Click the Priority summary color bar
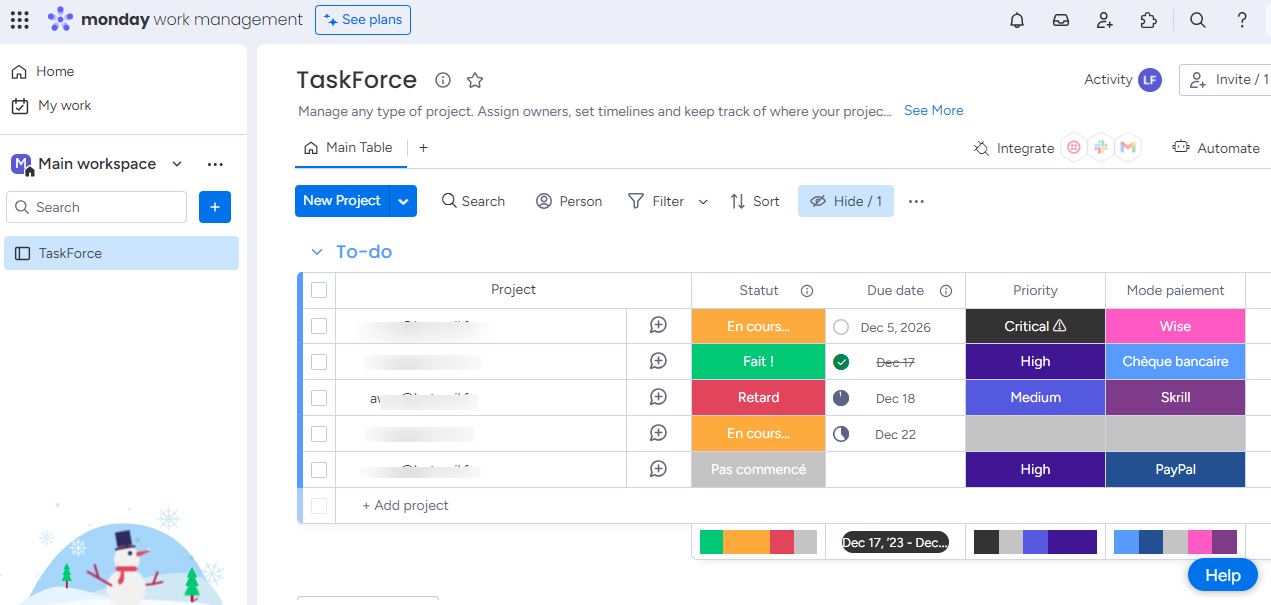The image size is (1271, 605). (x=1035, y=542)
